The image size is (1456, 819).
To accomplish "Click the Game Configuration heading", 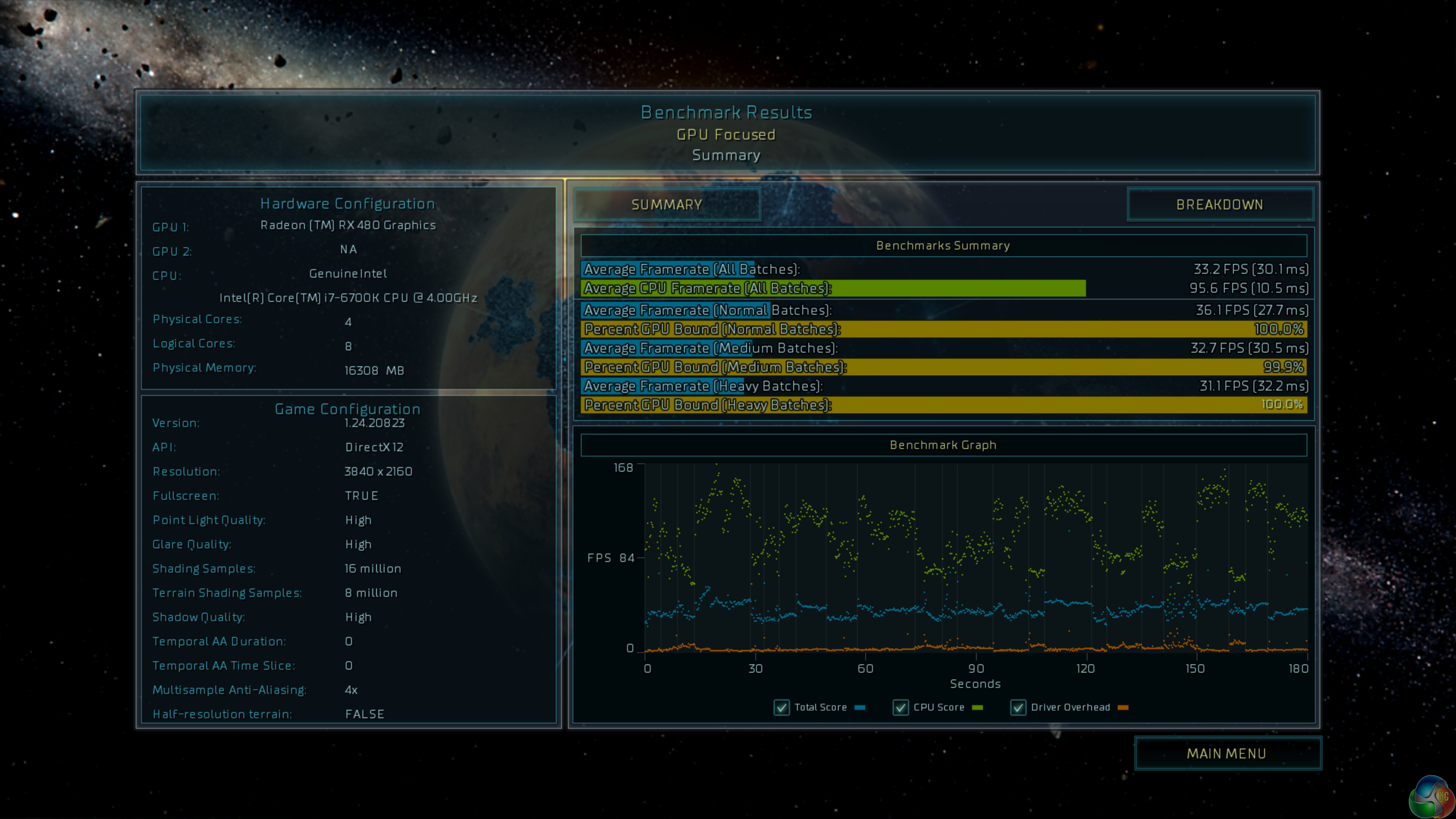I will point(348,409).
